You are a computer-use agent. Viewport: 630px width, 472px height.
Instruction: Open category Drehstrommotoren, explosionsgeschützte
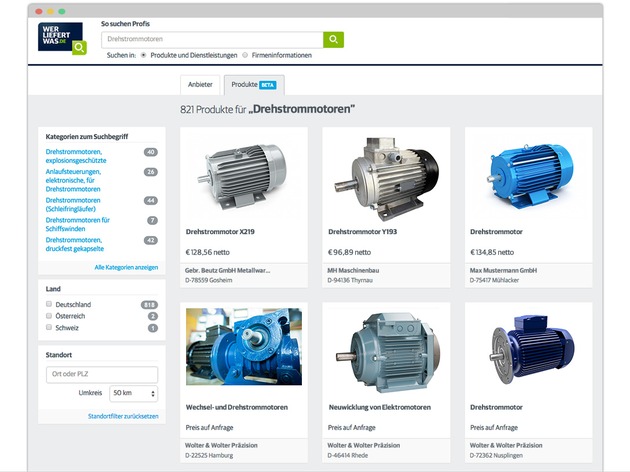[76, 156]
